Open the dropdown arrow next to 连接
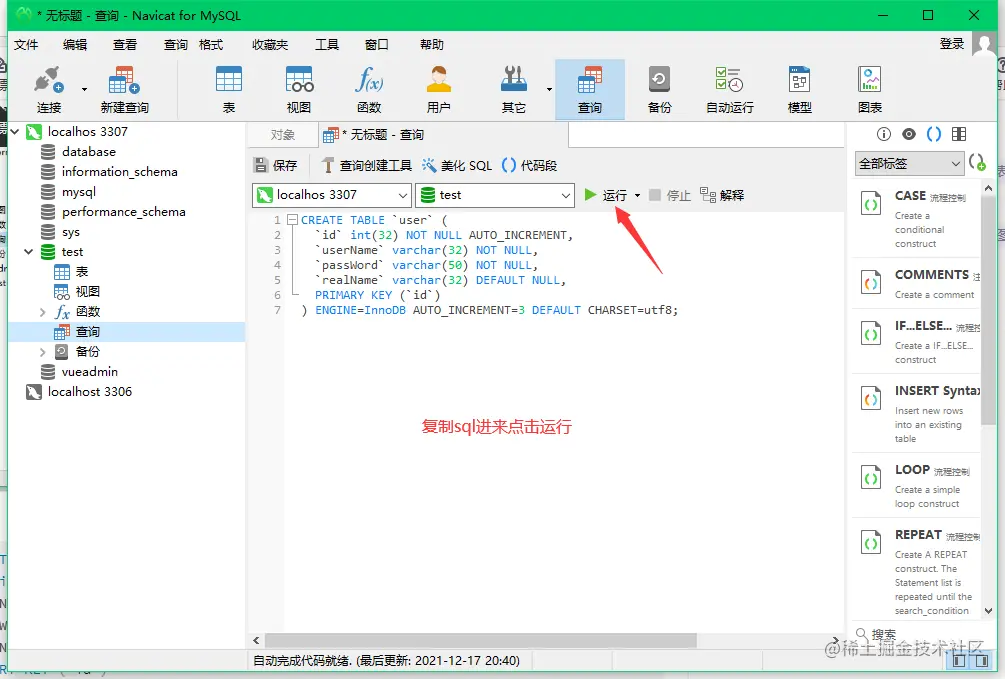1005x679 pixels. pyautogui.click(x=84, y=89)
